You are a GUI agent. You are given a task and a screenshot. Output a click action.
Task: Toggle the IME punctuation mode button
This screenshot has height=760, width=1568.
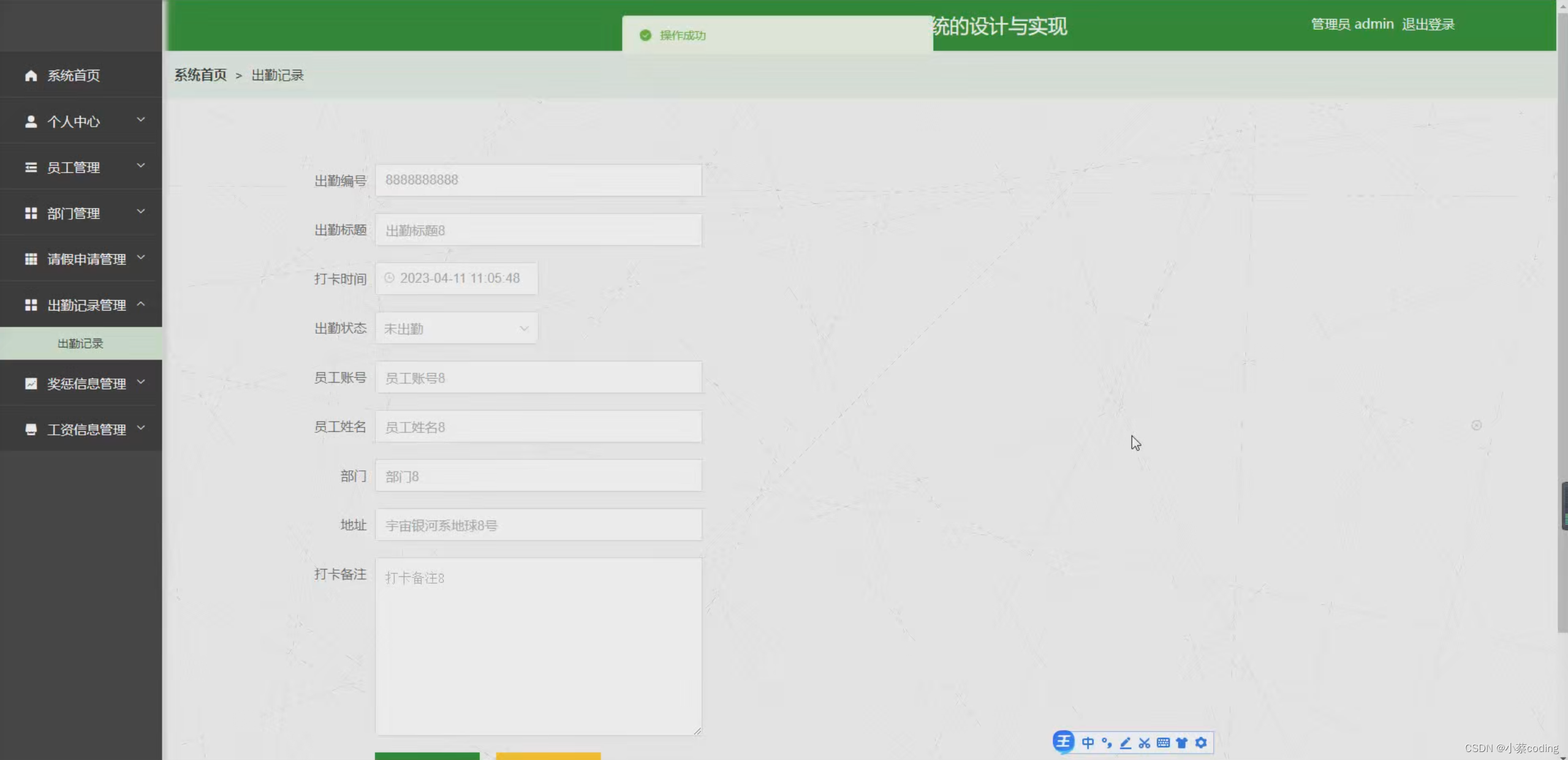click(1107, 743)
